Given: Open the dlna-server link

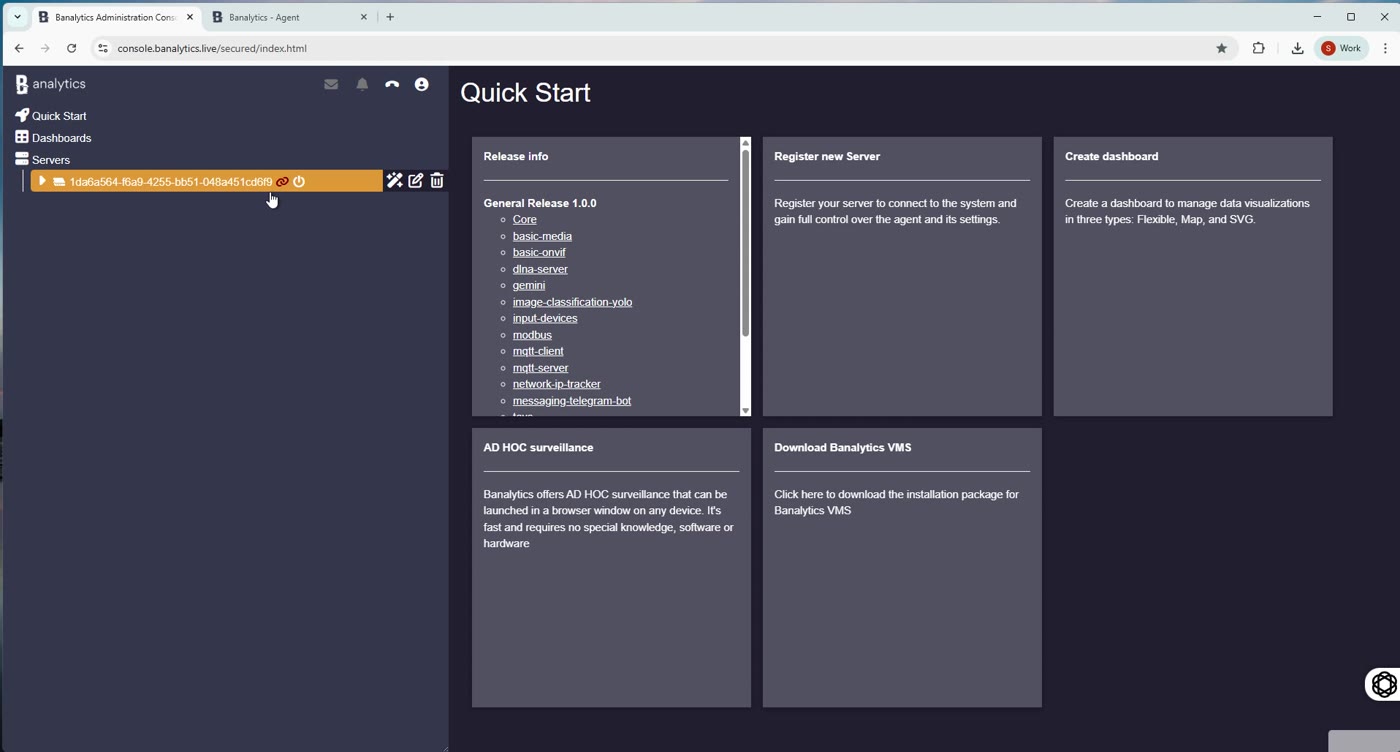Looking at the screenshot, I should coord(540,269).
